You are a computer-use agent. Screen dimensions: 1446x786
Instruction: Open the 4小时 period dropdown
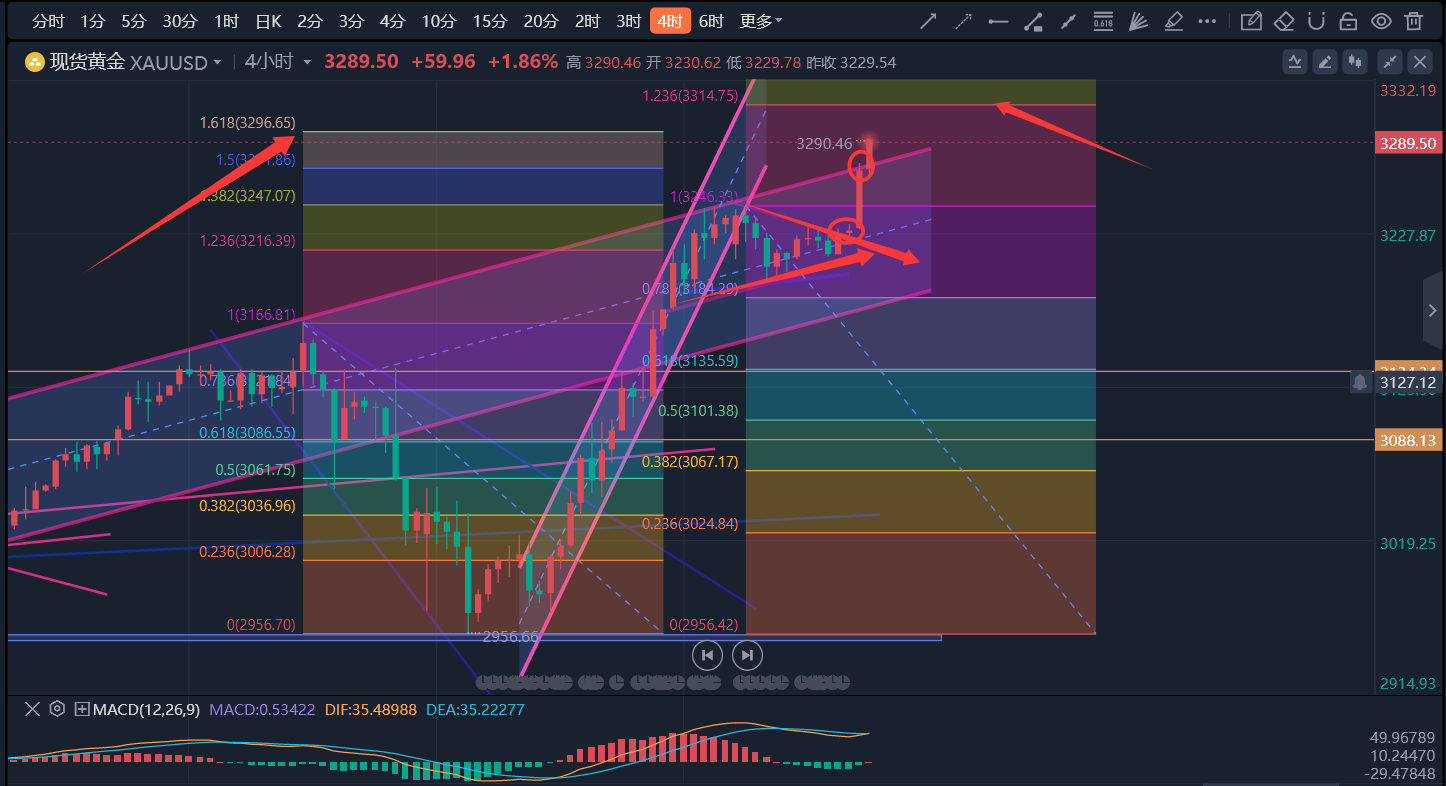[307, 62]
